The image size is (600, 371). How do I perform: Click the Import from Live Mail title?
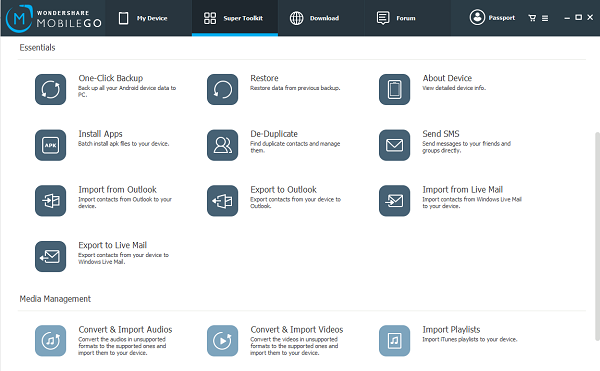click(x=463, y=190)
